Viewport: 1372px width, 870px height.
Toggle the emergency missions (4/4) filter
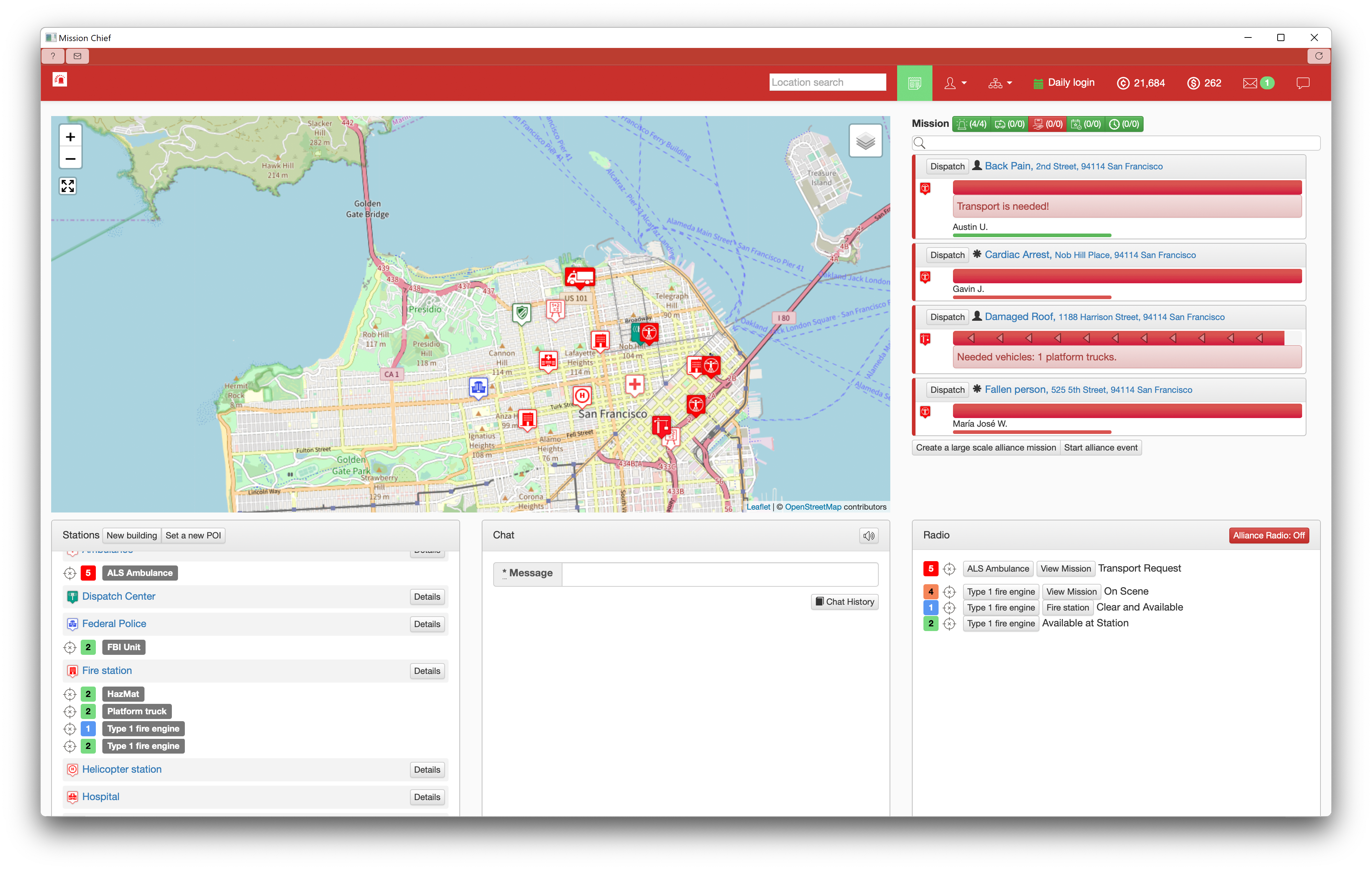972,124
